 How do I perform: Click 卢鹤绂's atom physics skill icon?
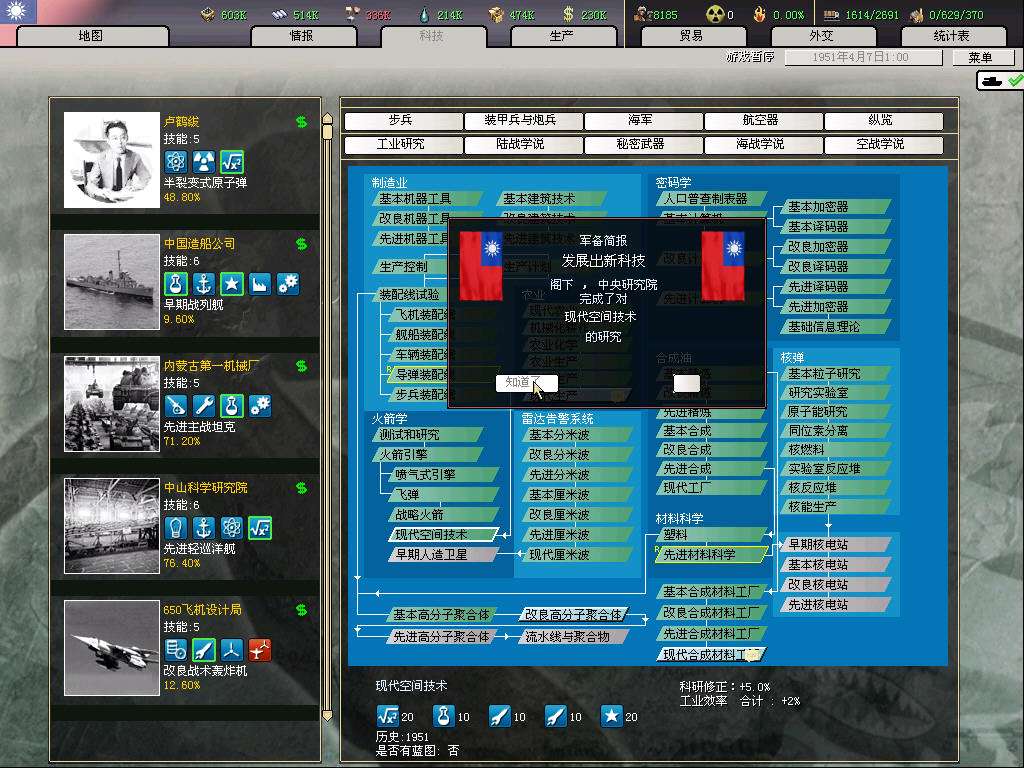tap(175, 161)
